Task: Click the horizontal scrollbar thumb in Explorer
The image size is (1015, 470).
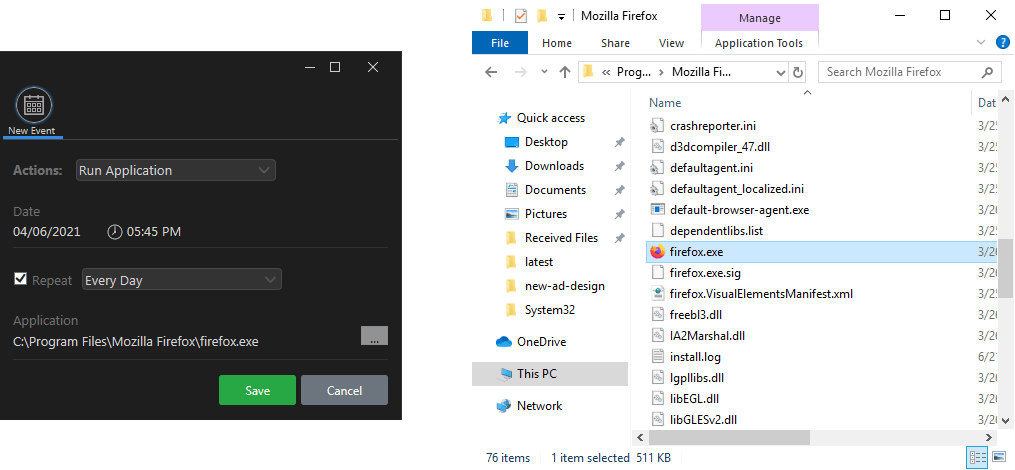Action: [728, 438]
